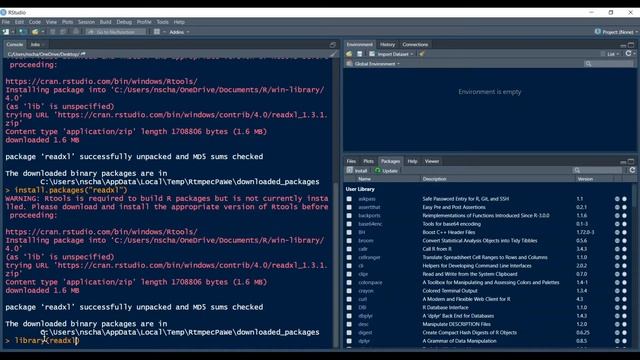Clear console using the broom icon

coord(333,54)
